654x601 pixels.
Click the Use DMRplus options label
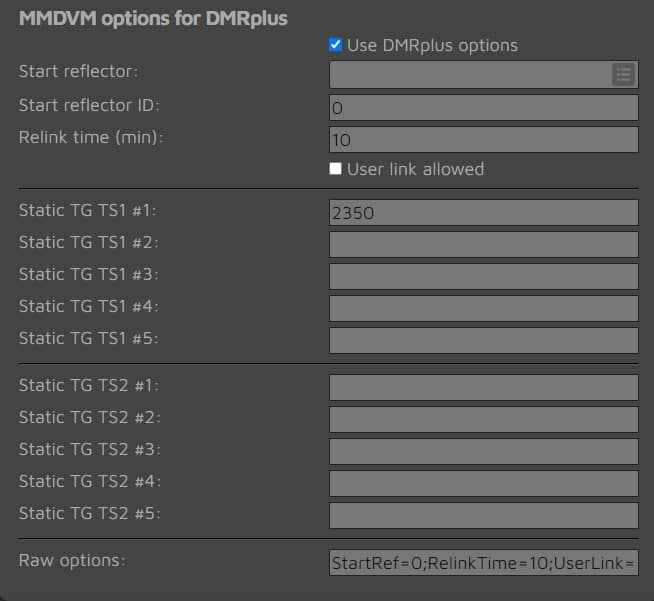coord(432,45)
